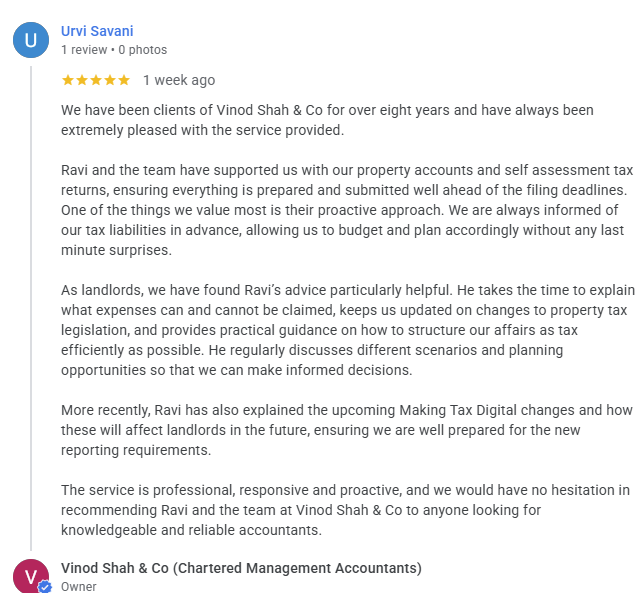Click the "0 photos" count text
This screenshot has height=593, width=642.
pyautogui.click(x=143, y=50)
